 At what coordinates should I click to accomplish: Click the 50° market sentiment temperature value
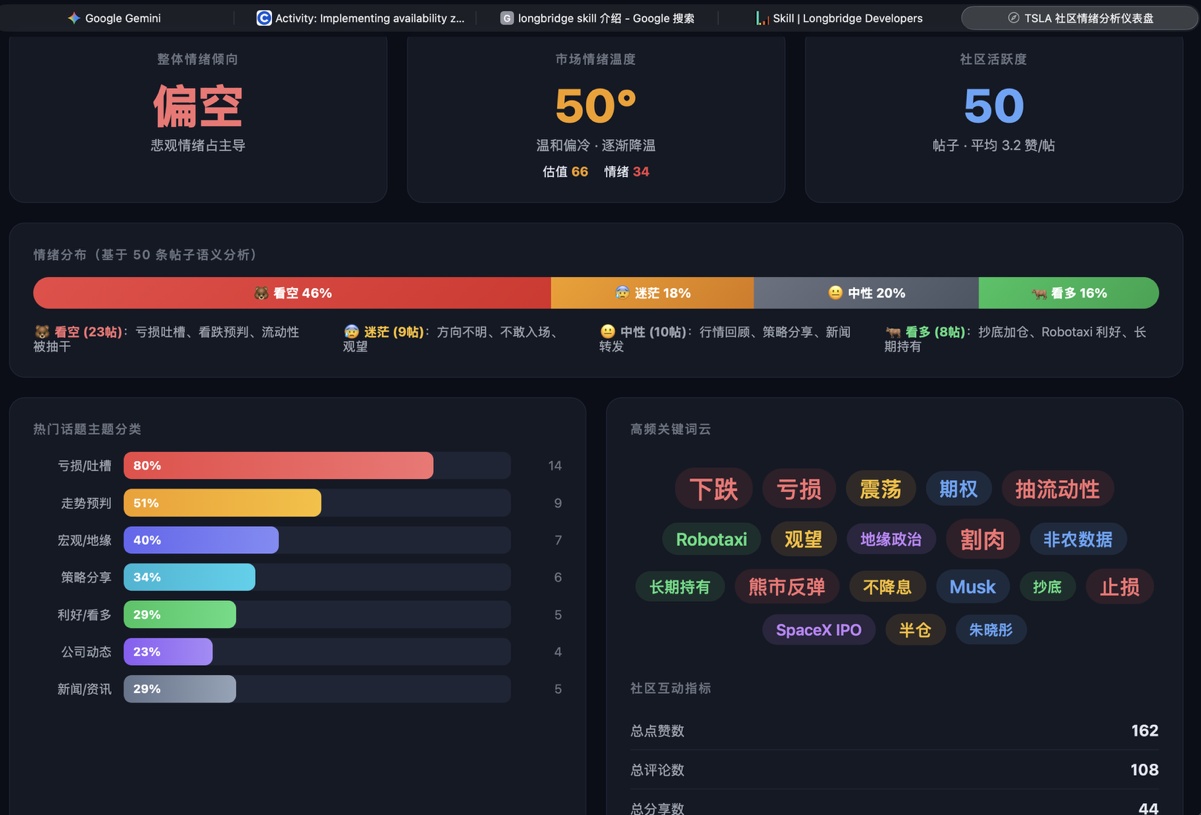point(595,106)
